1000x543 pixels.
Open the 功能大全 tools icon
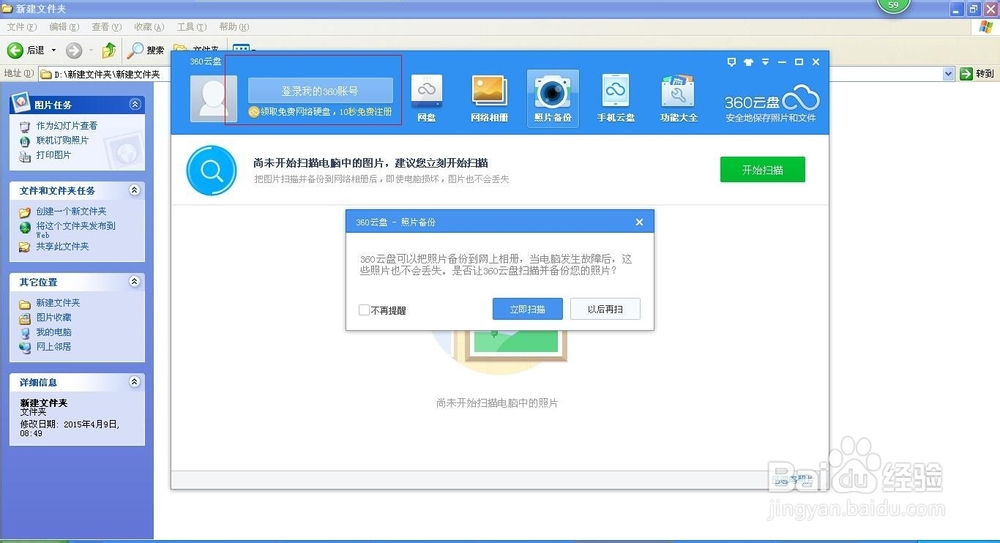pos(679,98)
